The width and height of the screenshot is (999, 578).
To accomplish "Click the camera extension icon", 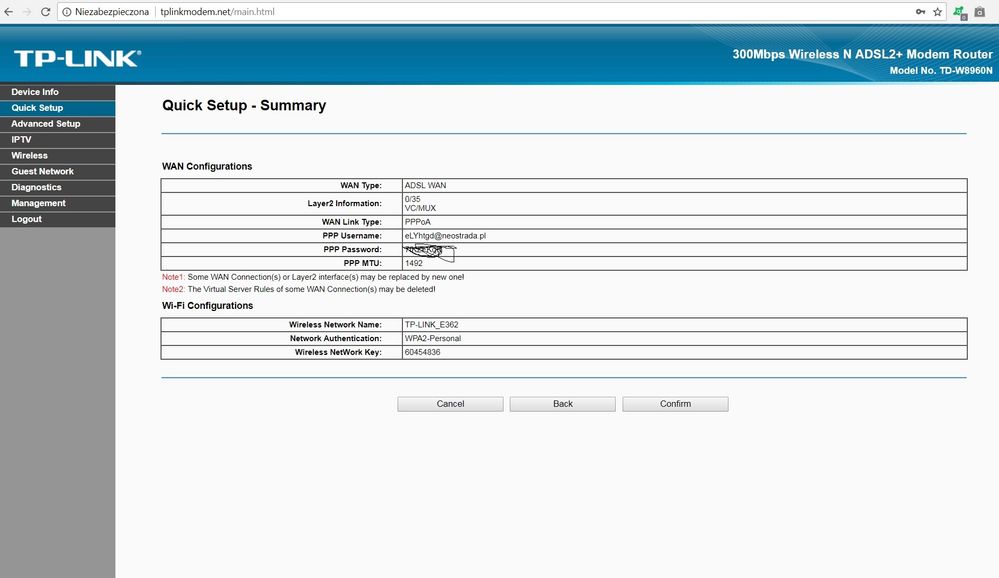I will tap(980, 12).
